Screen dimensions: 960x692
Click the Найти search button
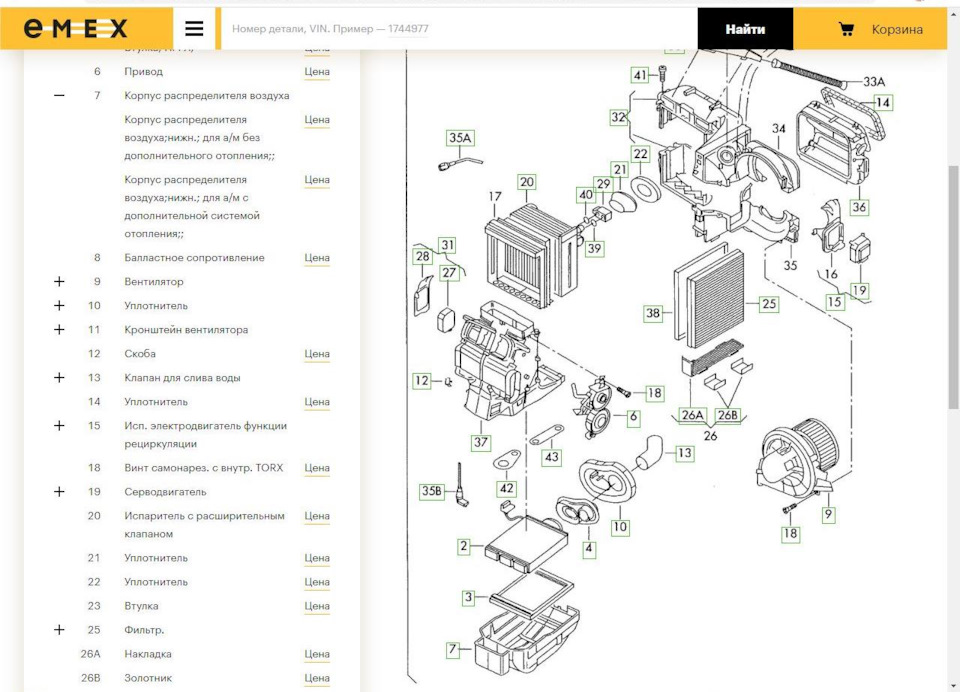pyautogui.click(x=745, y=29)
